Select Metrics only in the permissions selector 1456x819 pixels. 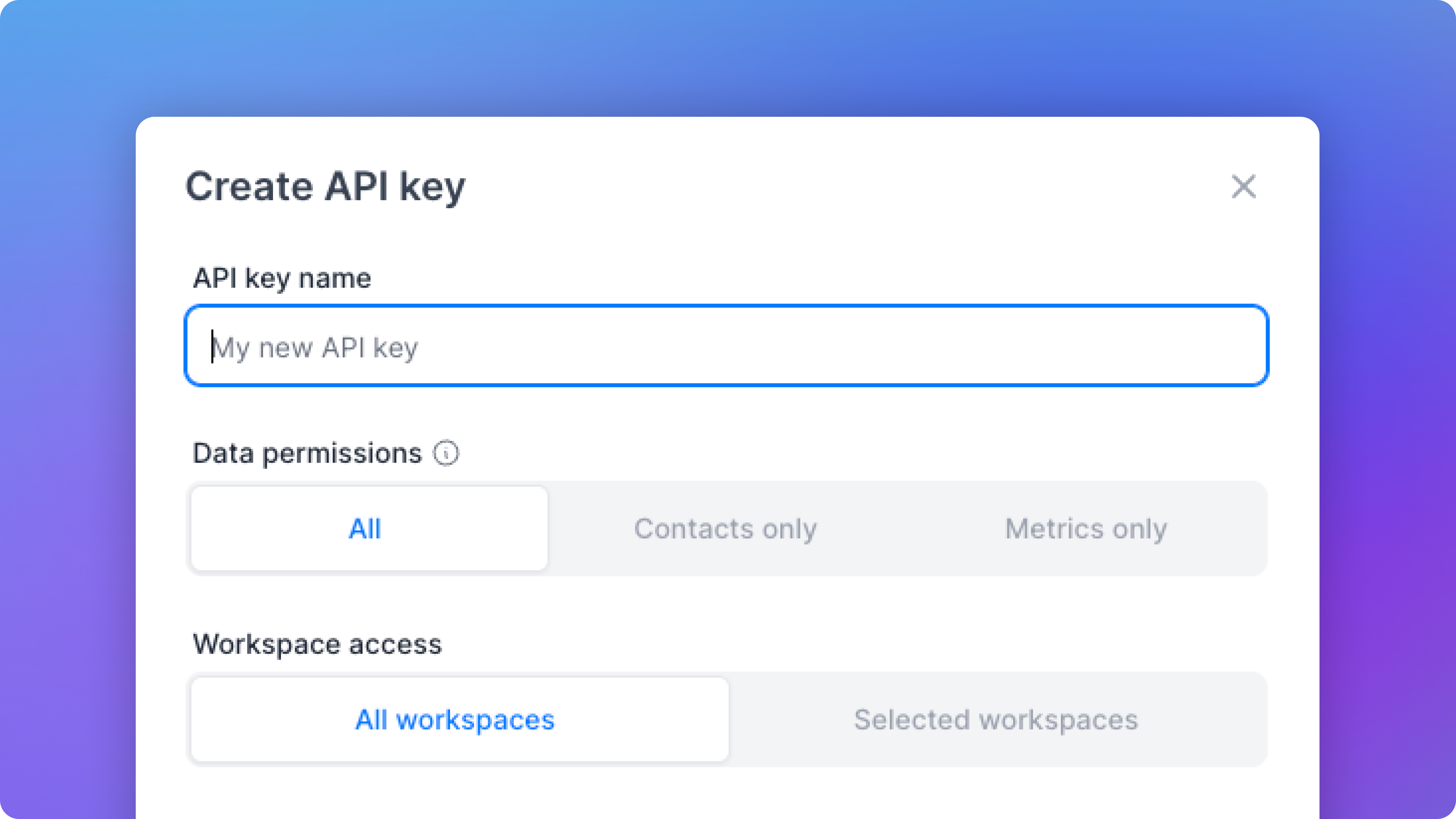pyautogui.click(x=1086, y=528)
